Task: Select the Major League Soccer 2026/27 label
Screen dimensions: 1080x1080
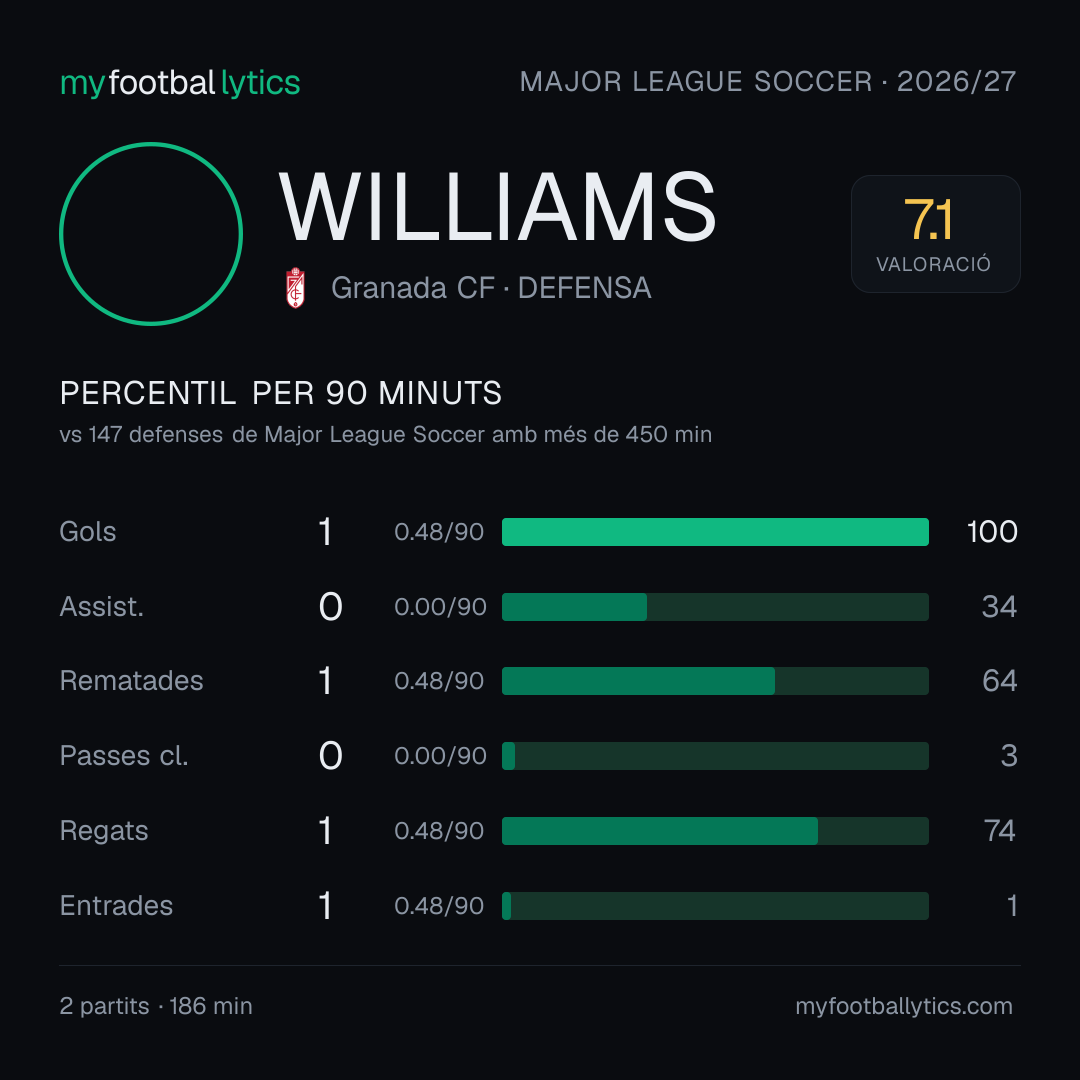Action: [768, 82]
